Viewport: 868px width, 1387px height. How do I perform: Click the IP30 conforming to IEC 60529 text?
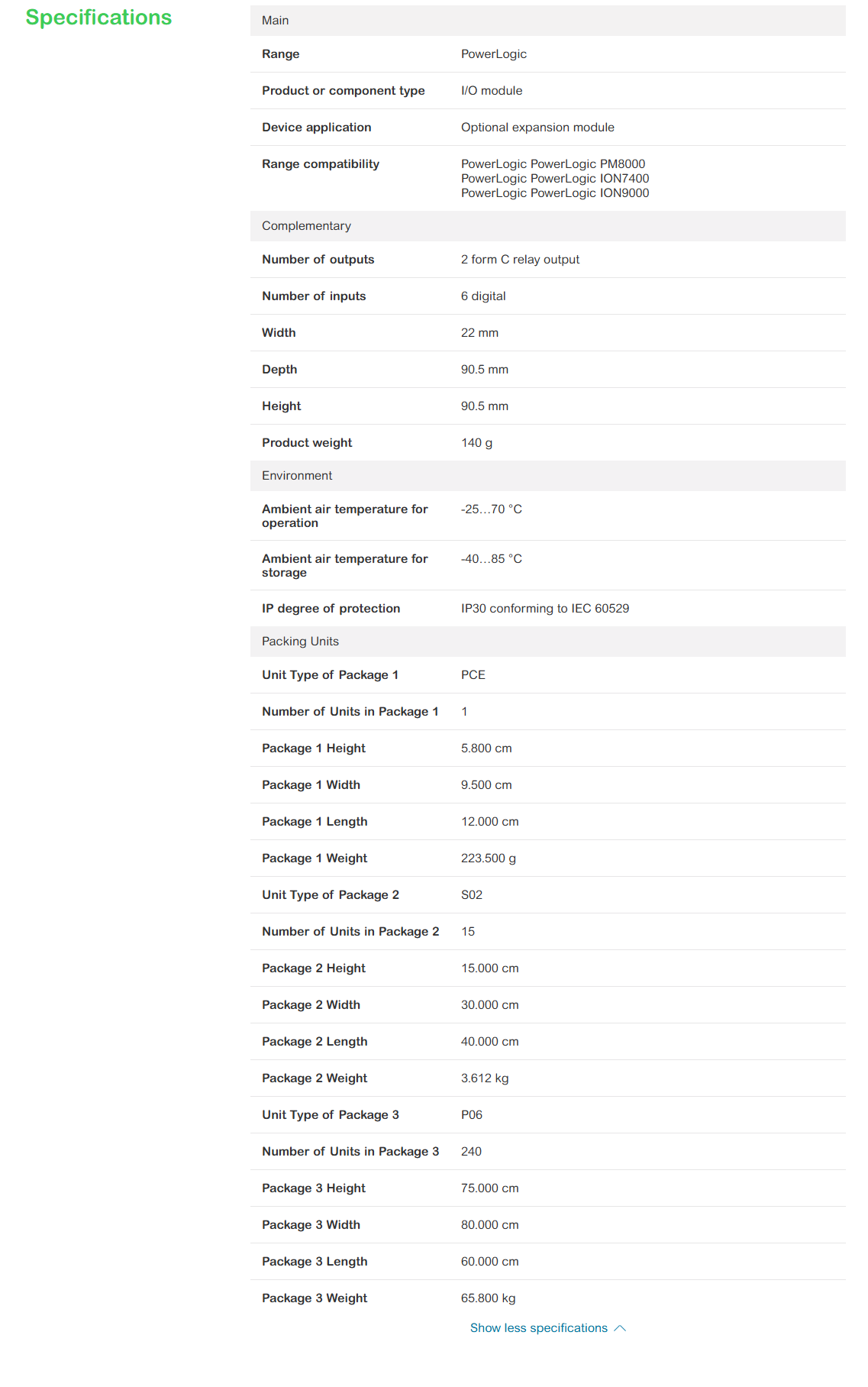point(545,609)
